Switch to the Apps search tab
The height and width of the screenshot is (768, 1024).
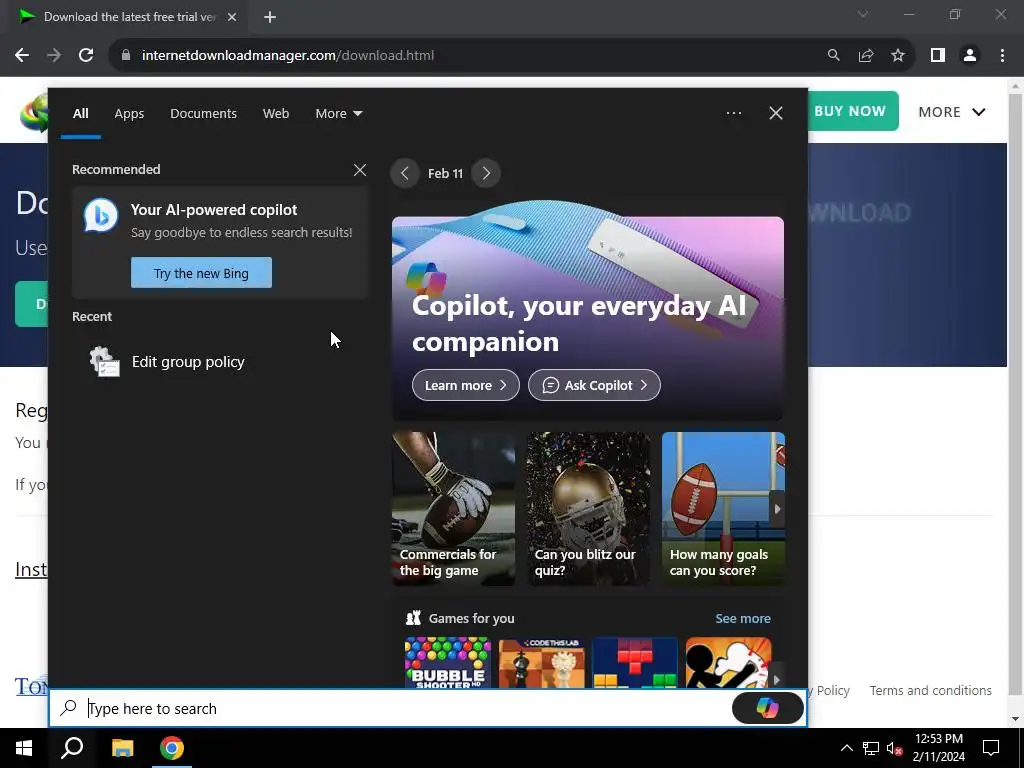129,114
